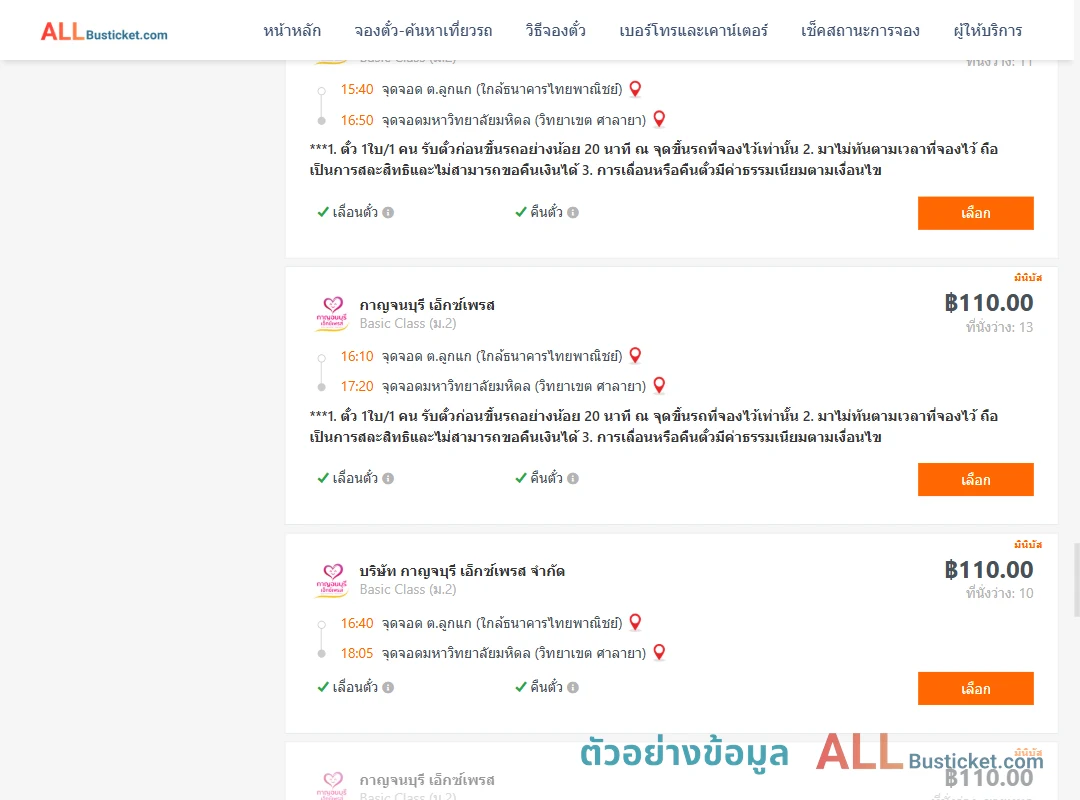Click arrival time 16:50
The image size is (1080, 800).
pos(357,120)
